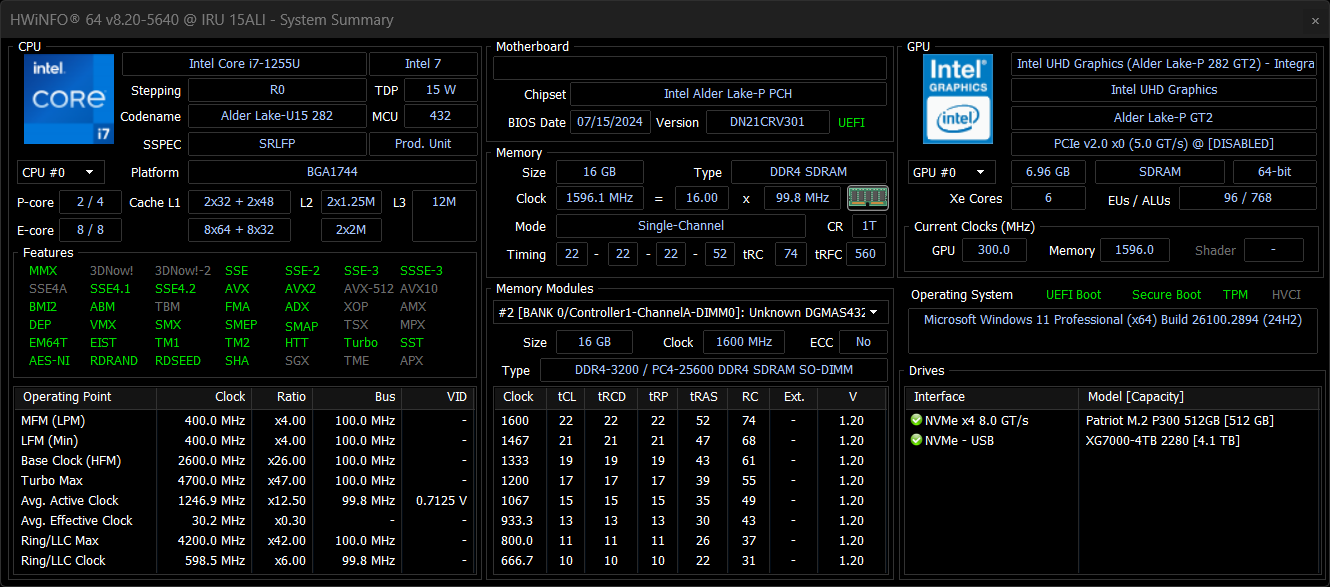Click the AES-NI feature label
This screenshot has height=587, width=1330.
49,360
